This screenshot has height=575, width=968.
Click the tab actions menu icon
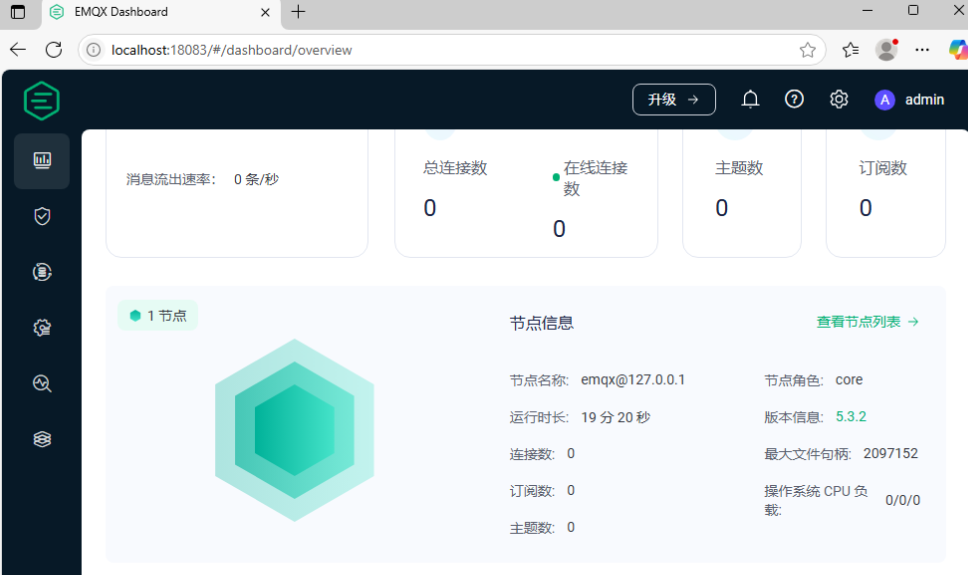pos(18,12)
